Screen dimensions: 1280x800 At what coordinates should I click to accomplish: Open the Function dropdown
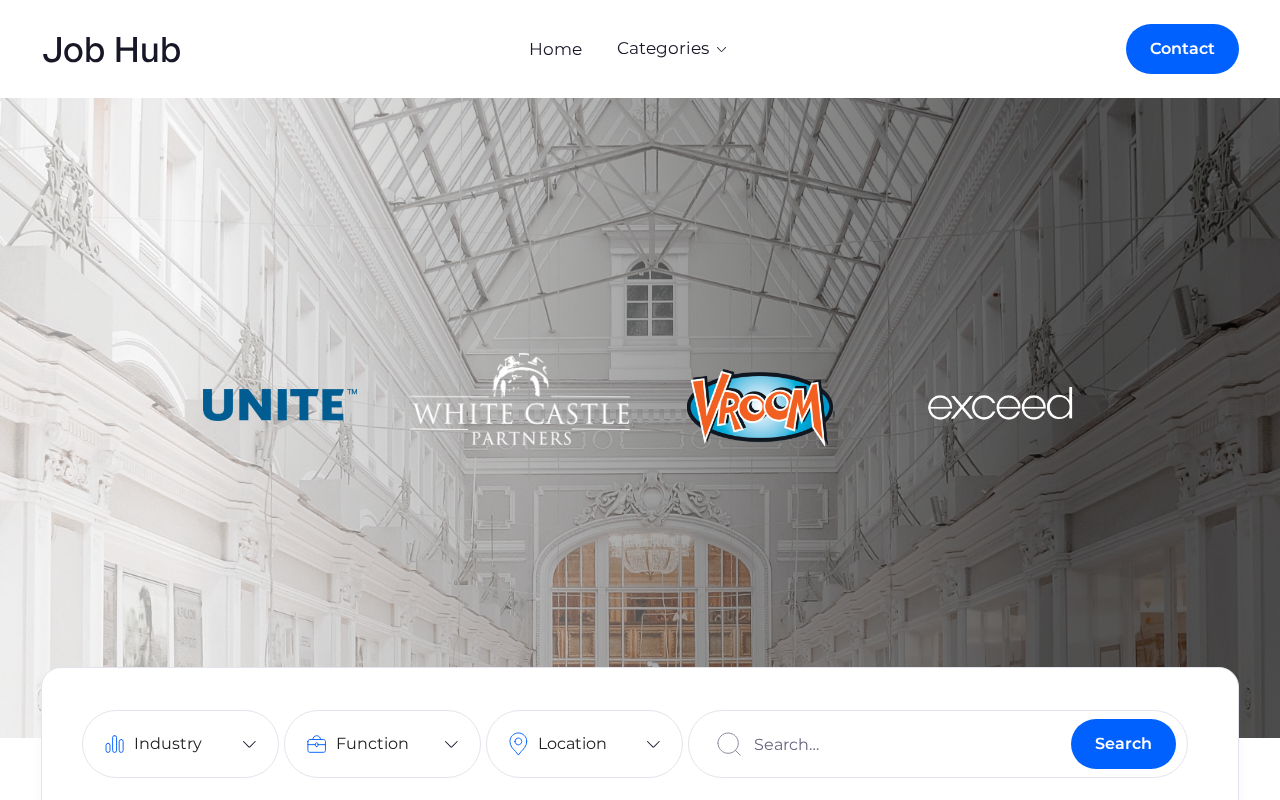(382, 744)
